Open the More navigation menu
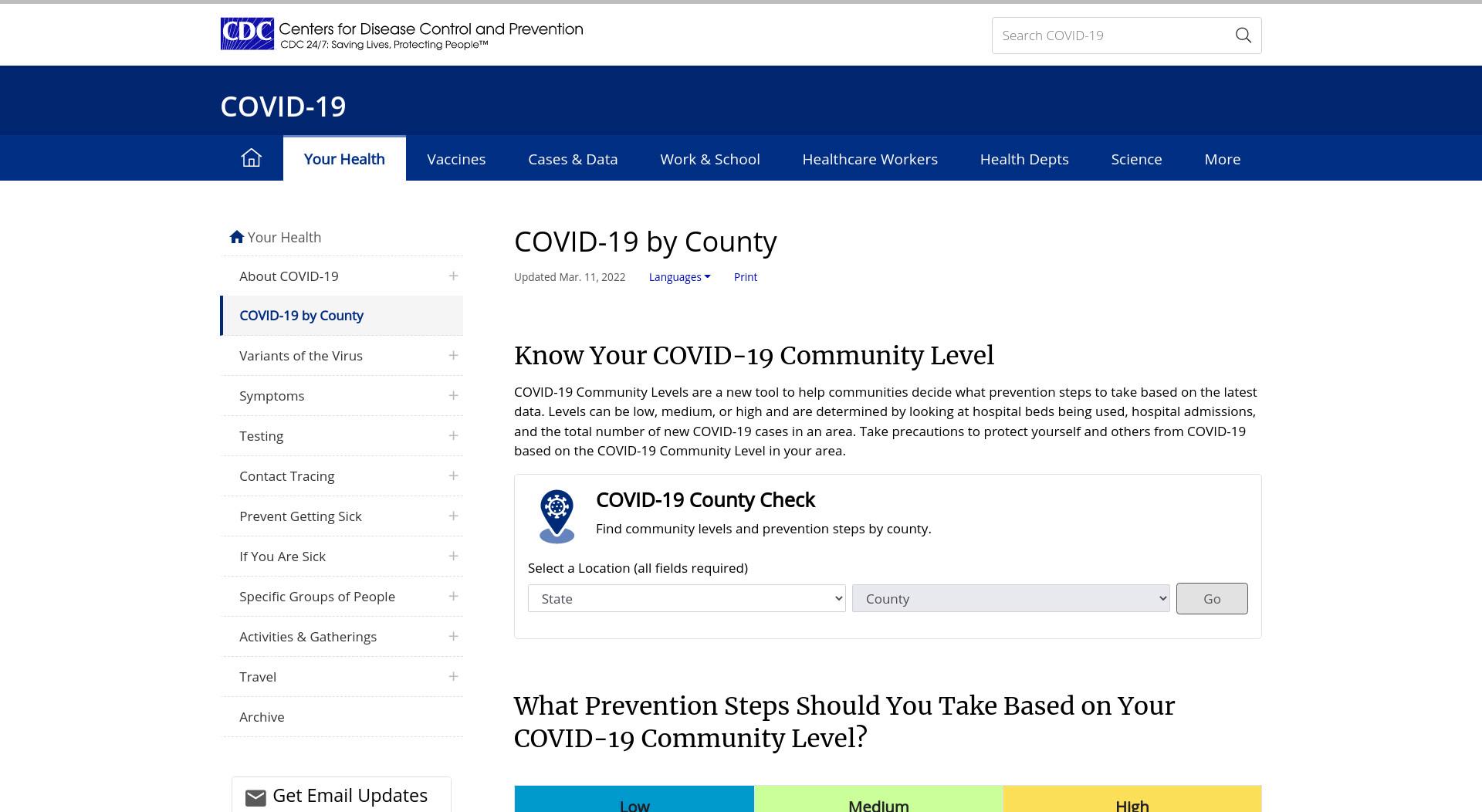 click(x=1223, y=159)
